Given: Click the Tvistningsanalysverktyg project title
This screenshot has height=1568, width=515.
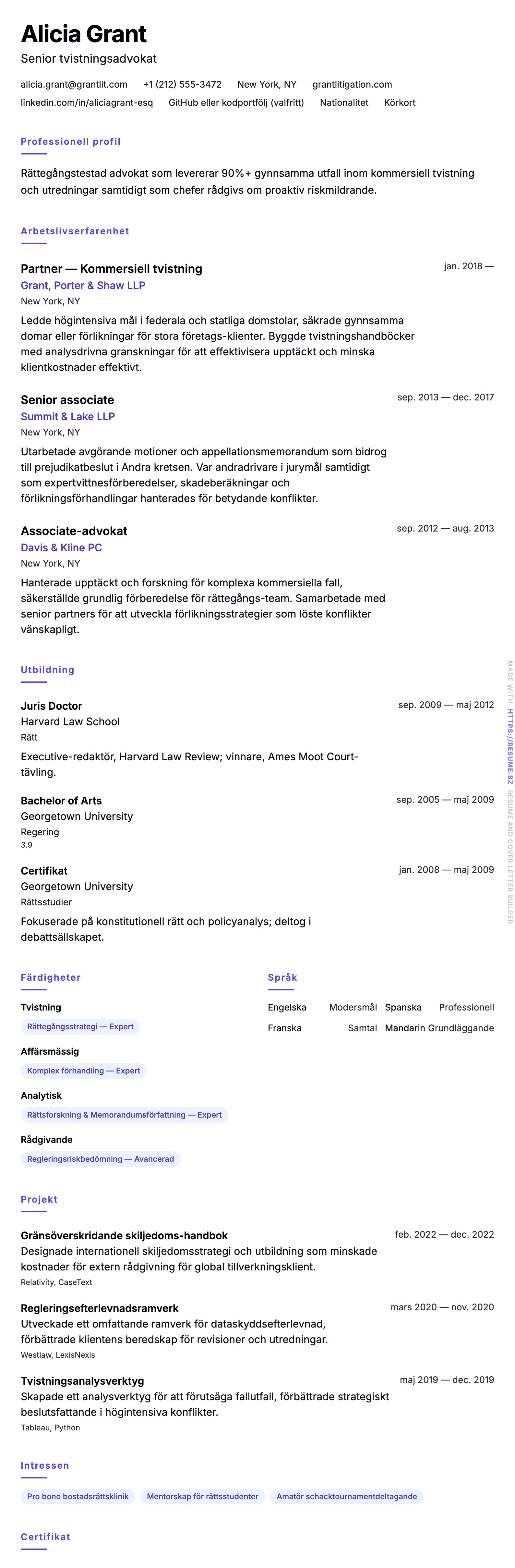Looking at the screenshot, I should (x=82, y=1381).
